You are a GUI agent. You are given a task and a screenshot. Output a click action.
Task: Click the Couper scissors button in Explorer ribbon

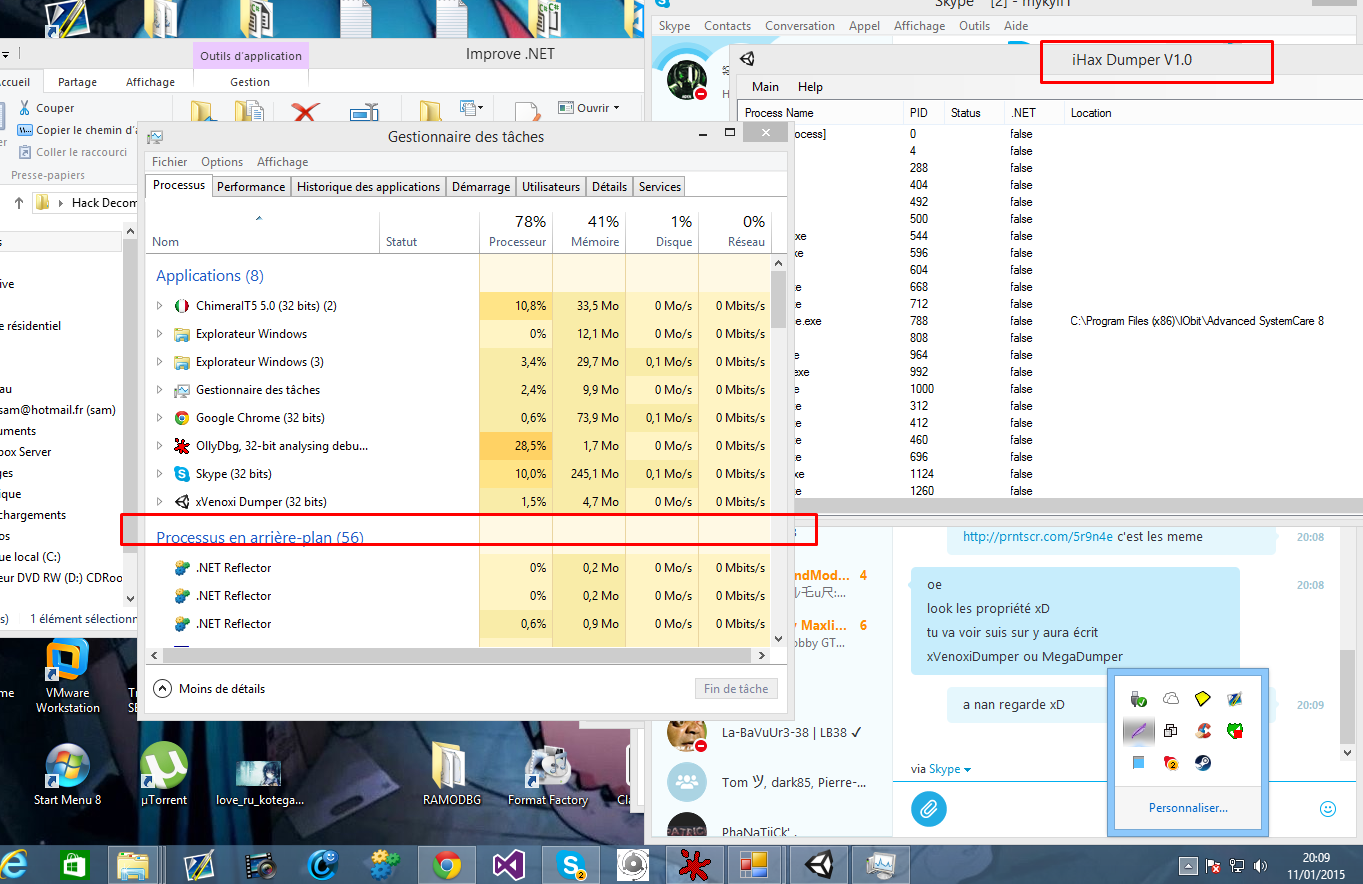[46, 108]
